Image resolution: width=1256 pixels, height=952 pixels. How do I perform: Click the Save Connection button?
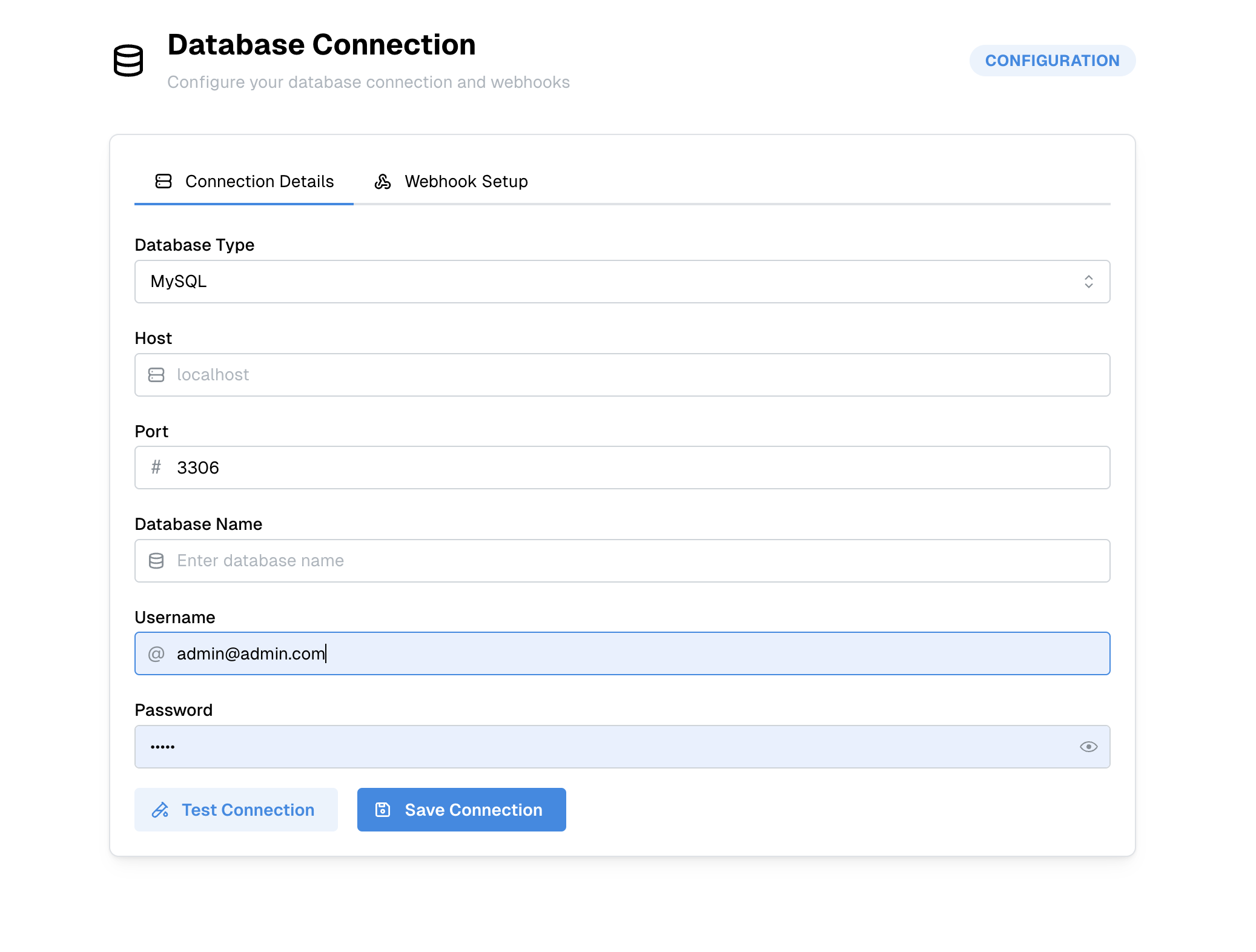(461, 810)
